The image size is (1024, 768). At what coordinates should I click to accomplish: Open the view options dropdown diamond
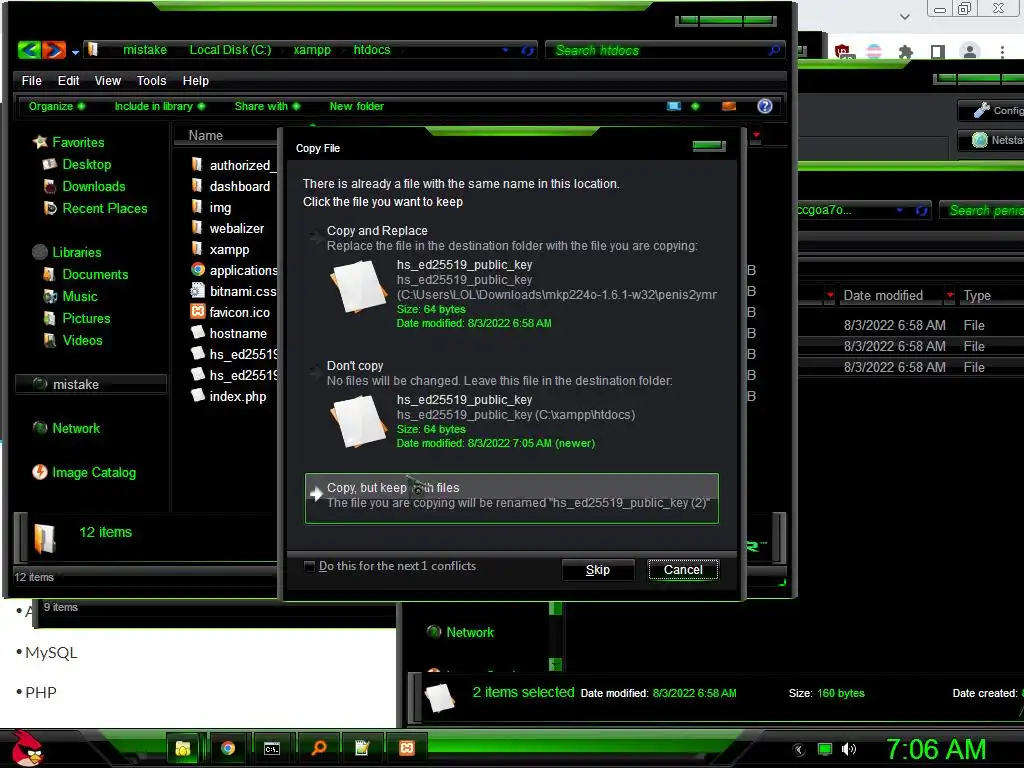click(x=695, y=106)
